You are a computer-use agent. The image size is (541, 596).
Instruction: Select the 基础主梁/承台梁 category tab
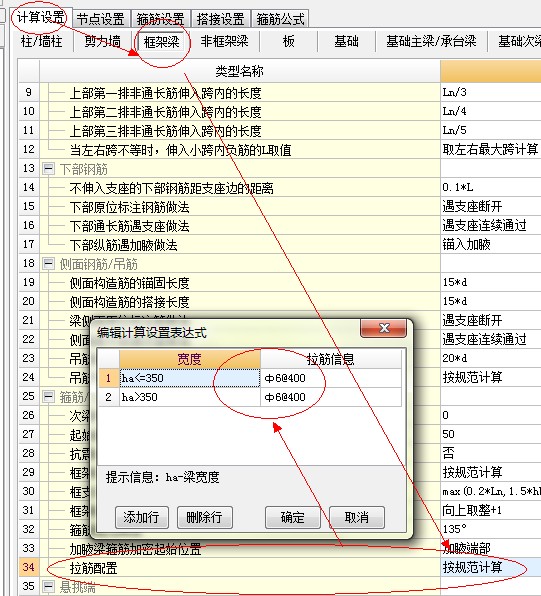tap(431, 41)
